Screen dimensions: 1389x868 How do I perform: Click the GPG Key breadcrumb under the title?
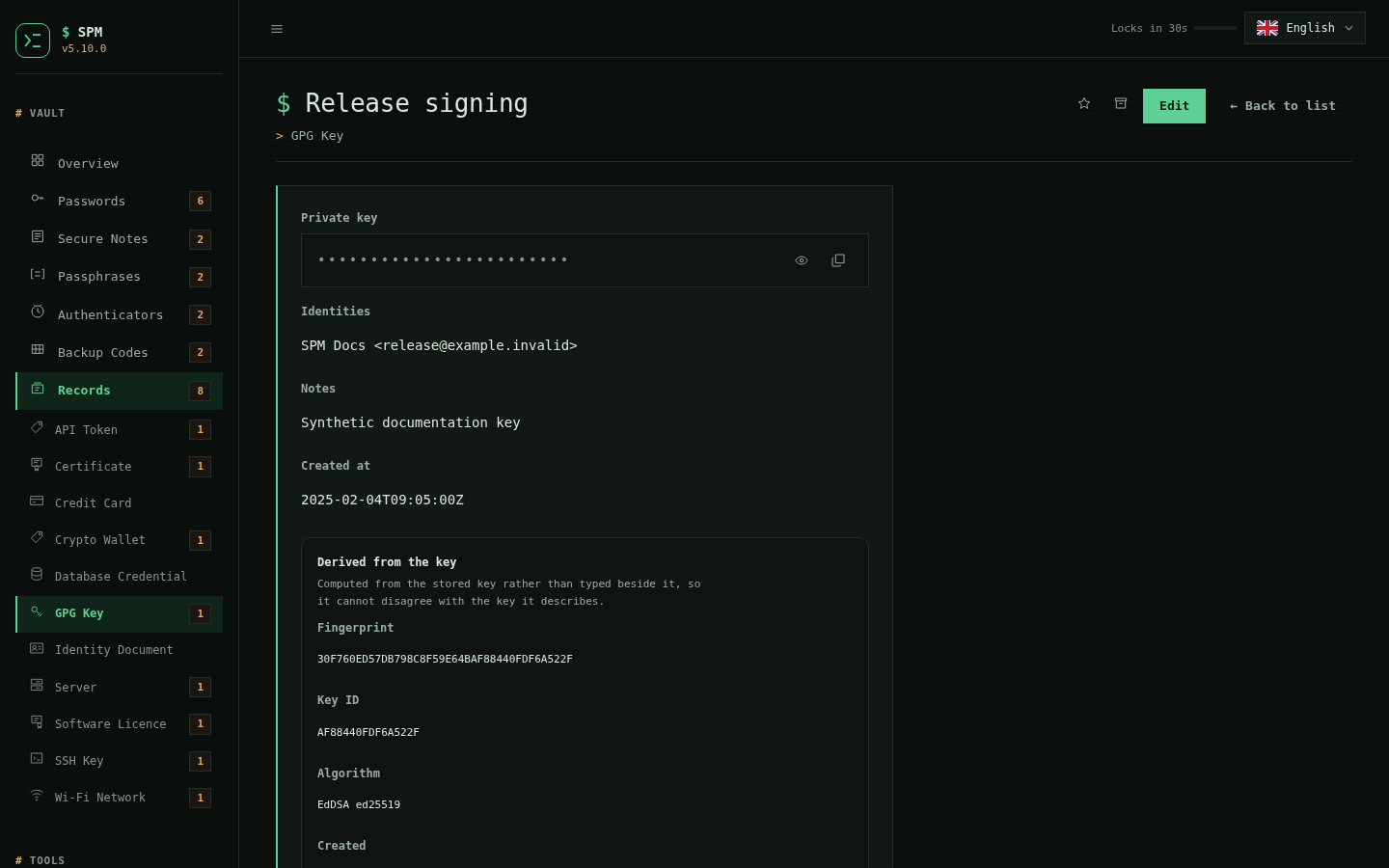point(317,136)
